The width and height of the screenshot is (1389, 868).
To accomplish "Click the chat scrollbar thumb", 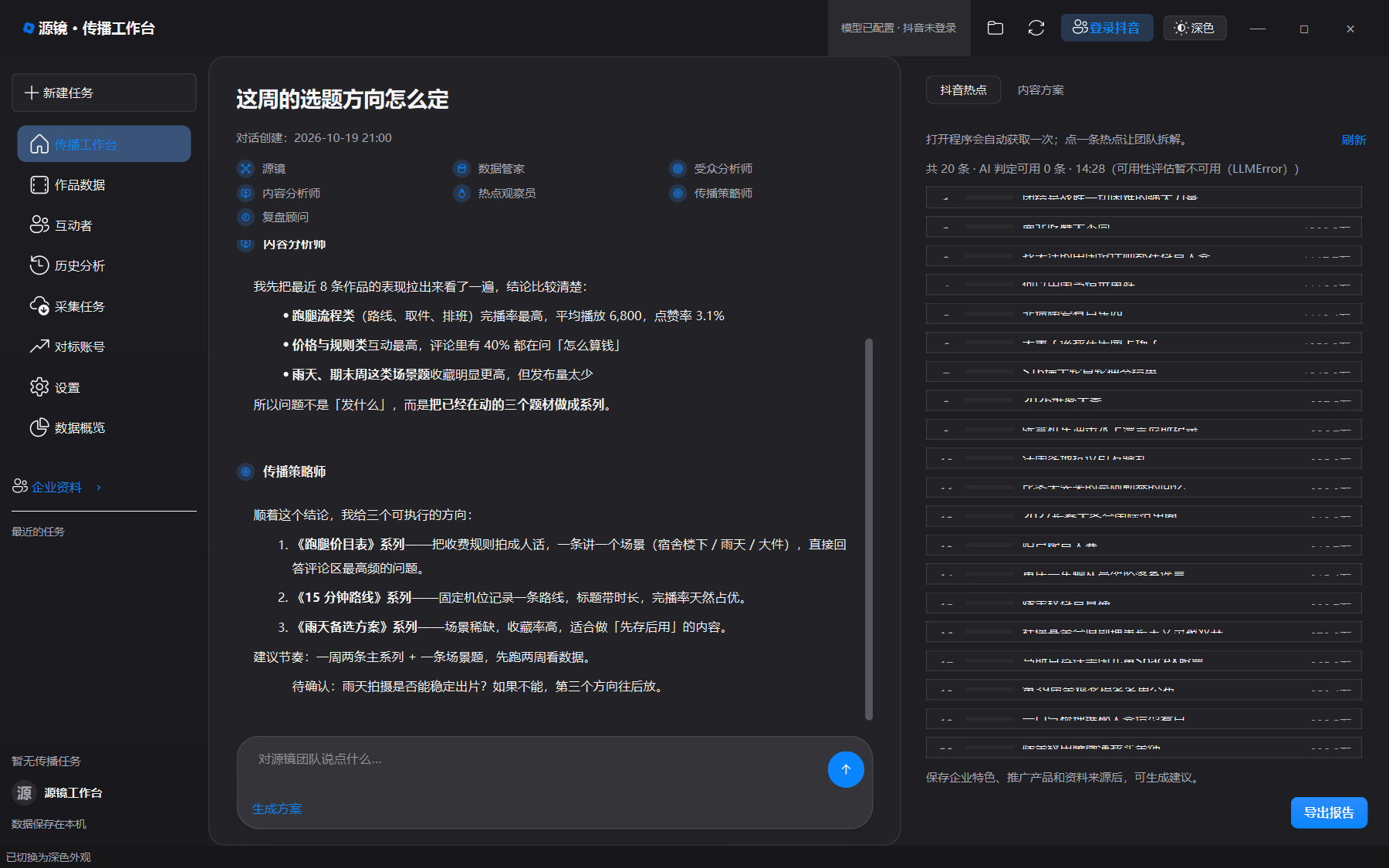I will tap(869, 529).
